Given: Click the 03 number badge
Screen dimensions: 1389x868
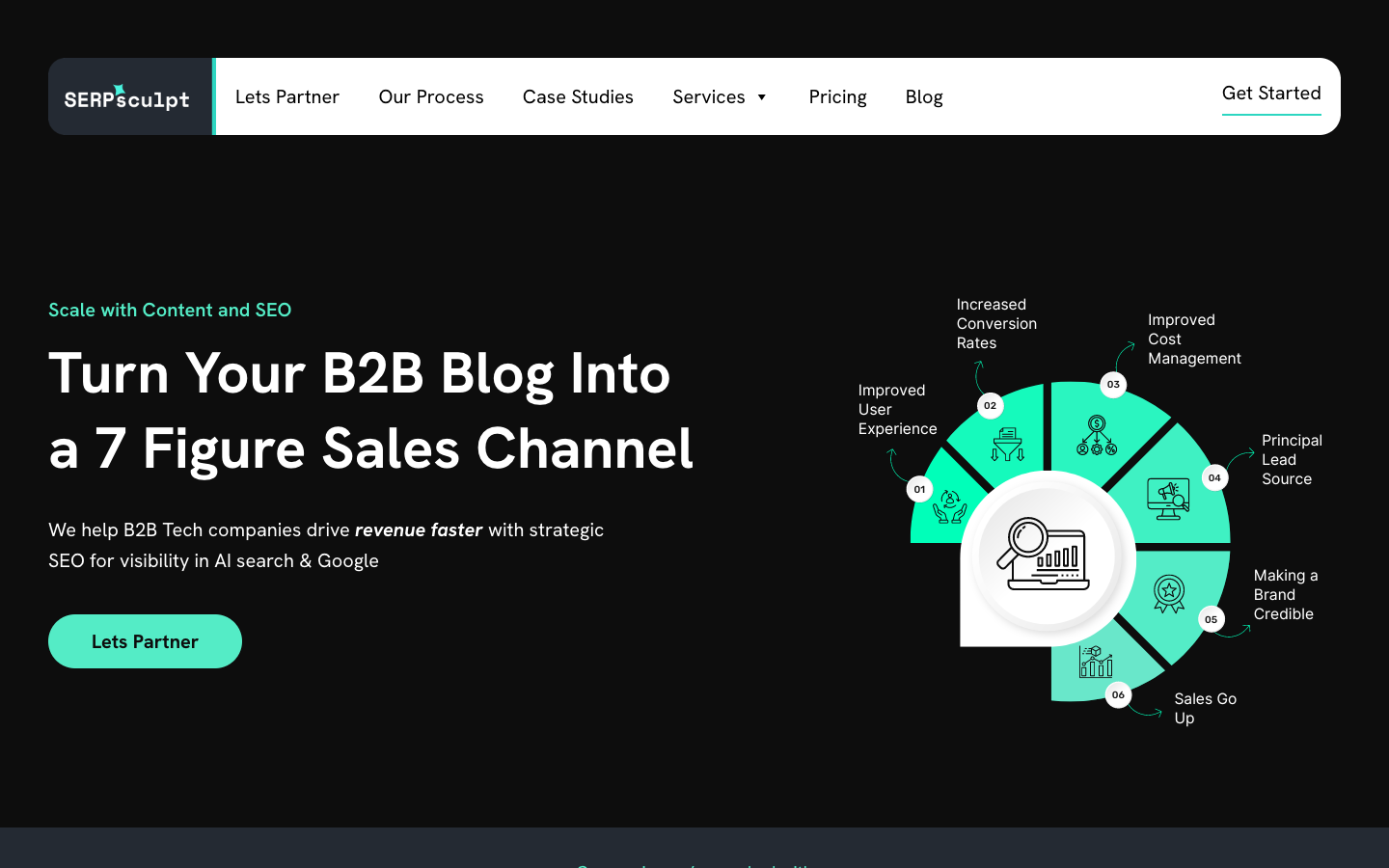Looking at the screenshot, I should 1113,385.
